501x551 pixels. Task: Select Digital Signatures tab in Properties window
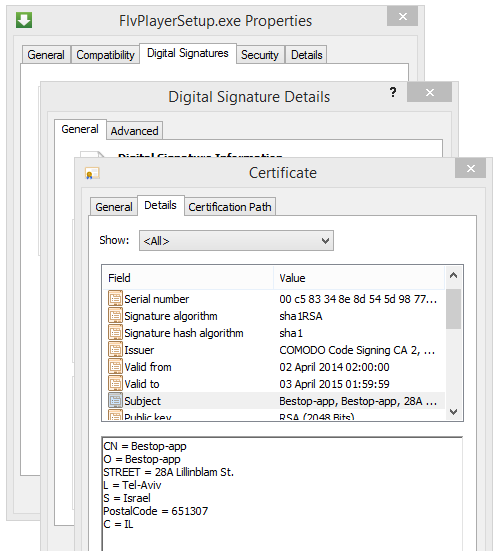[x=188, y=53]
